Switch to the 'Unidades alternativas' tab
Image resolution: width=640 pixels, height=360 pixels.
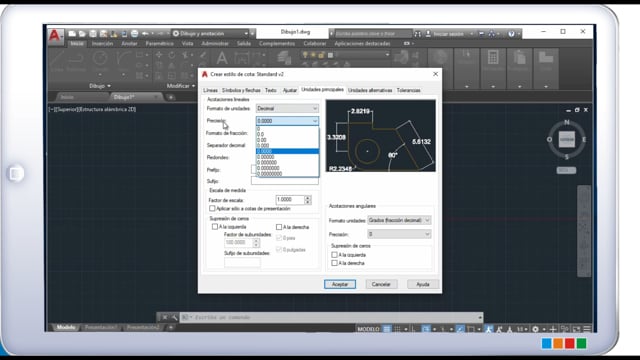(370, 90)
